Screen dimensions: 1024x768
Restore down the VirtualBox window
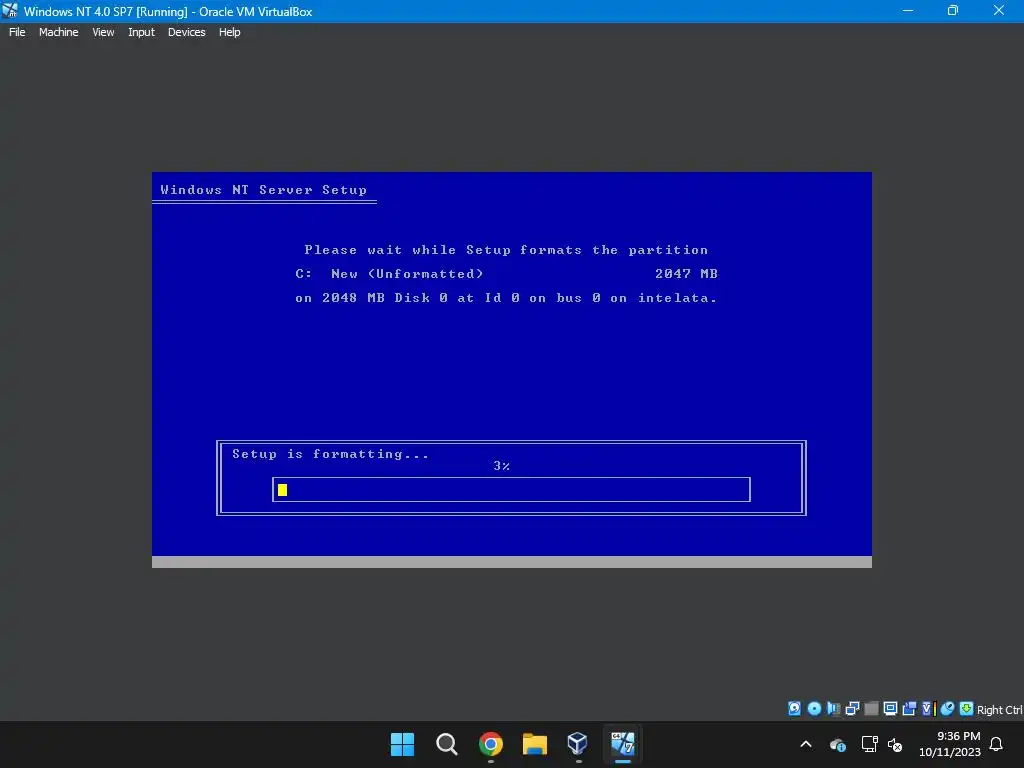pyautogui.click(x=953, y=10)
